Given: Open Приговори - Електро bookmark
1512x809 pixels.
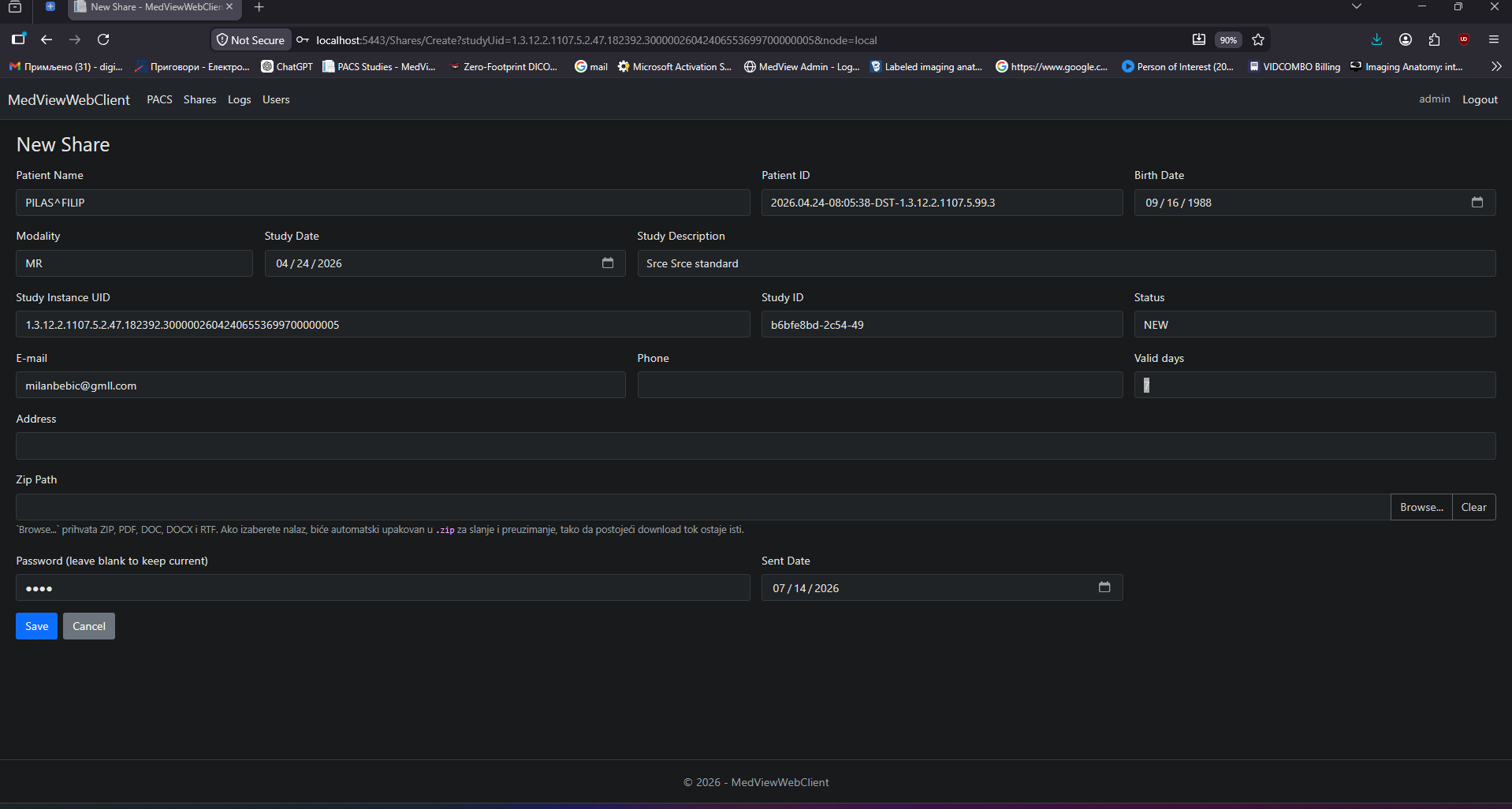Looking at the screenshot, I should [192, 67].
